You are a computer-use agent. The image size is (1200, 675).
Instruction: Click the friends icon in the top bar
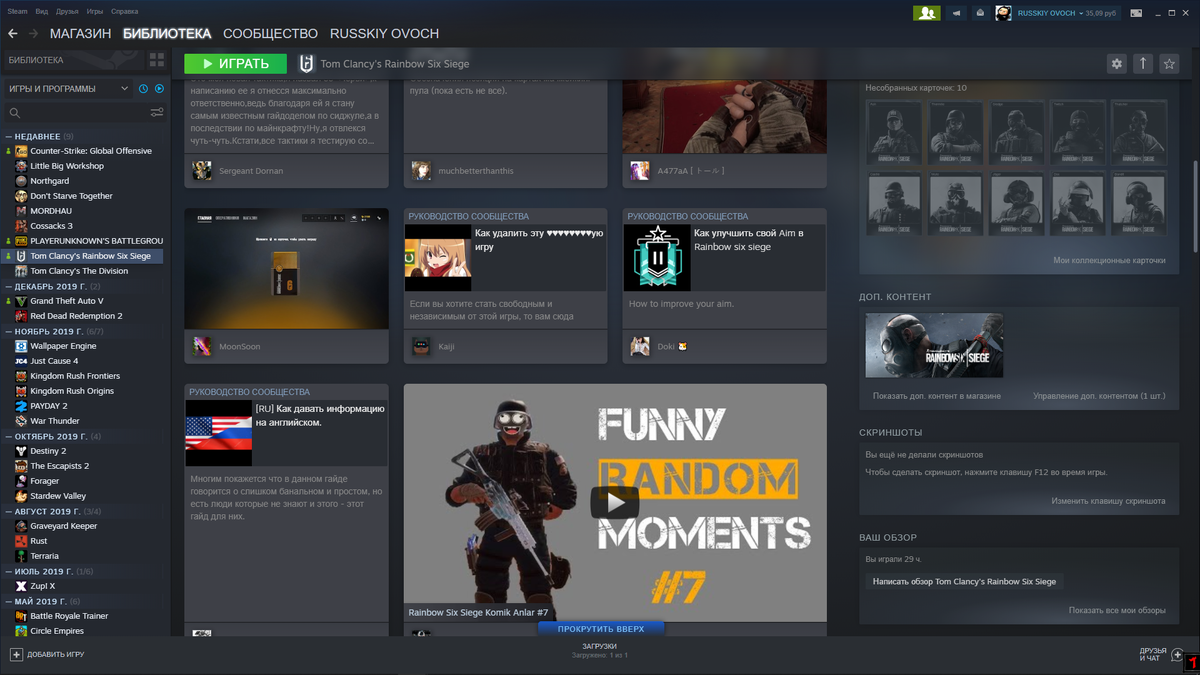[x=926, y=13]
